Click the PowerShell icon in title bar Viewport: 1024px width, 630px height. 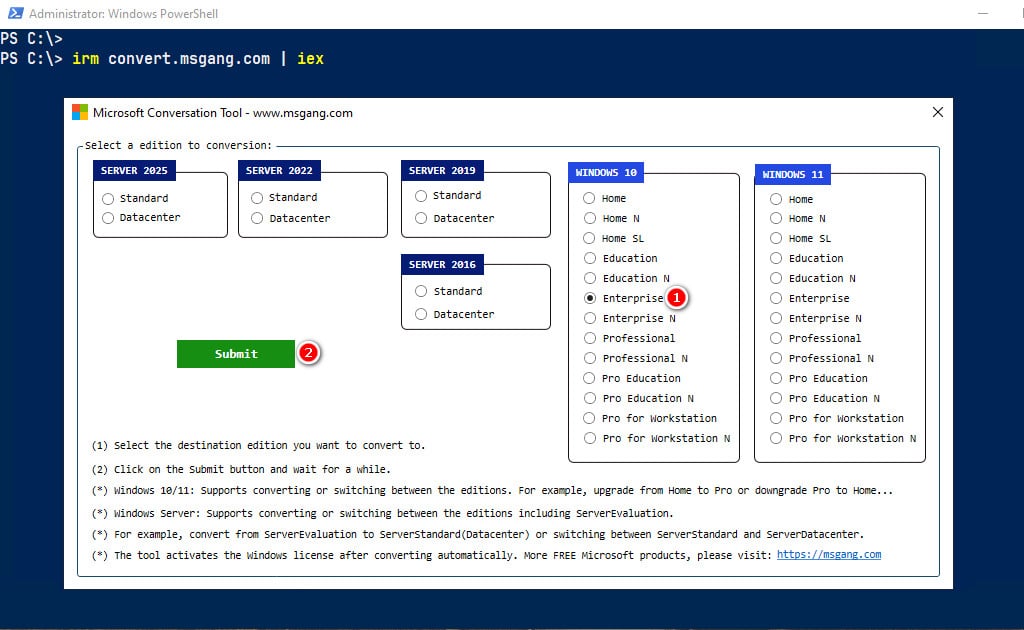click(x=15, y=13)
